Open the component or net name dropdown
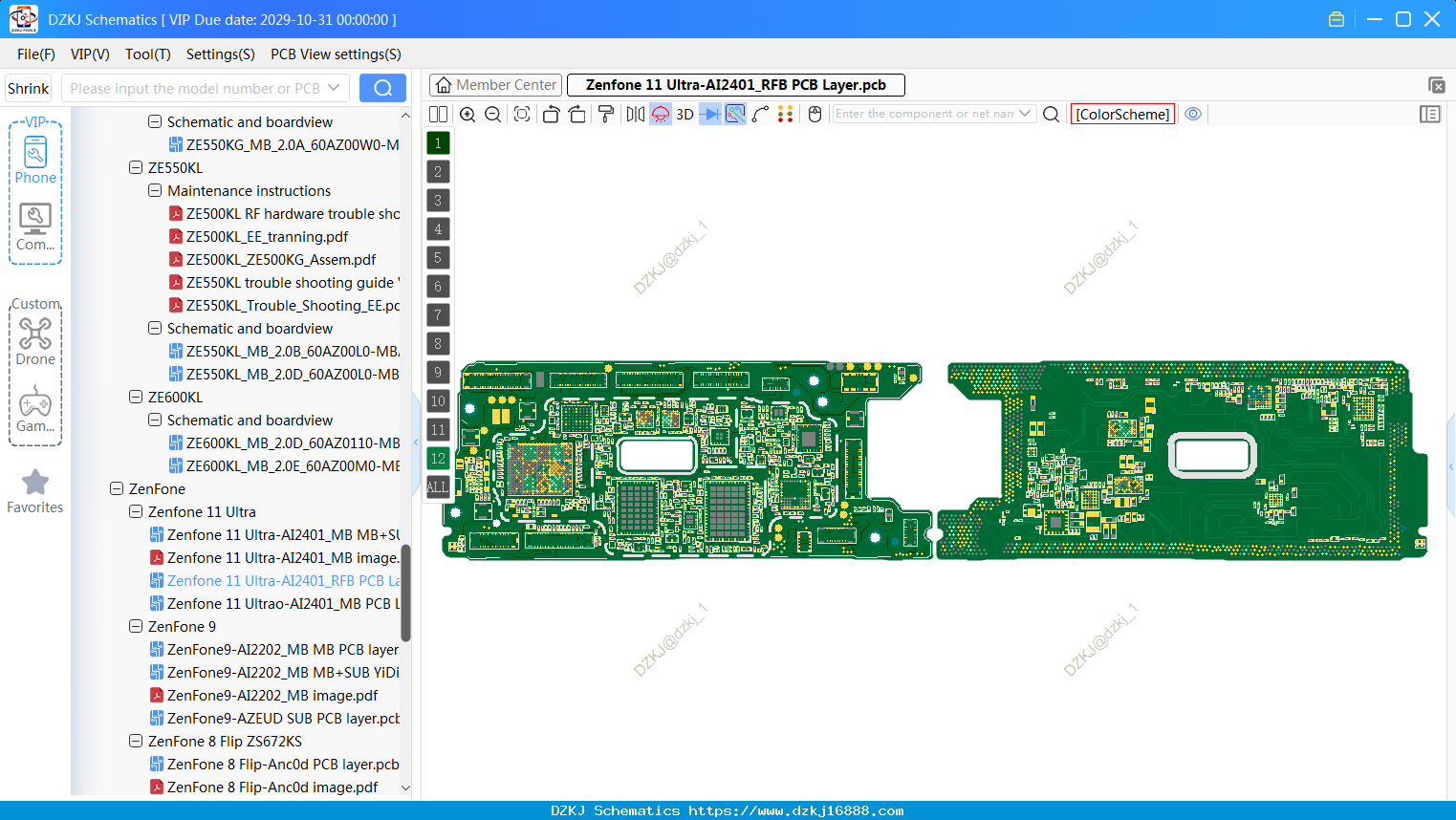The image size is (1456, 820). pyautogui.click(x=1025, y=114)
